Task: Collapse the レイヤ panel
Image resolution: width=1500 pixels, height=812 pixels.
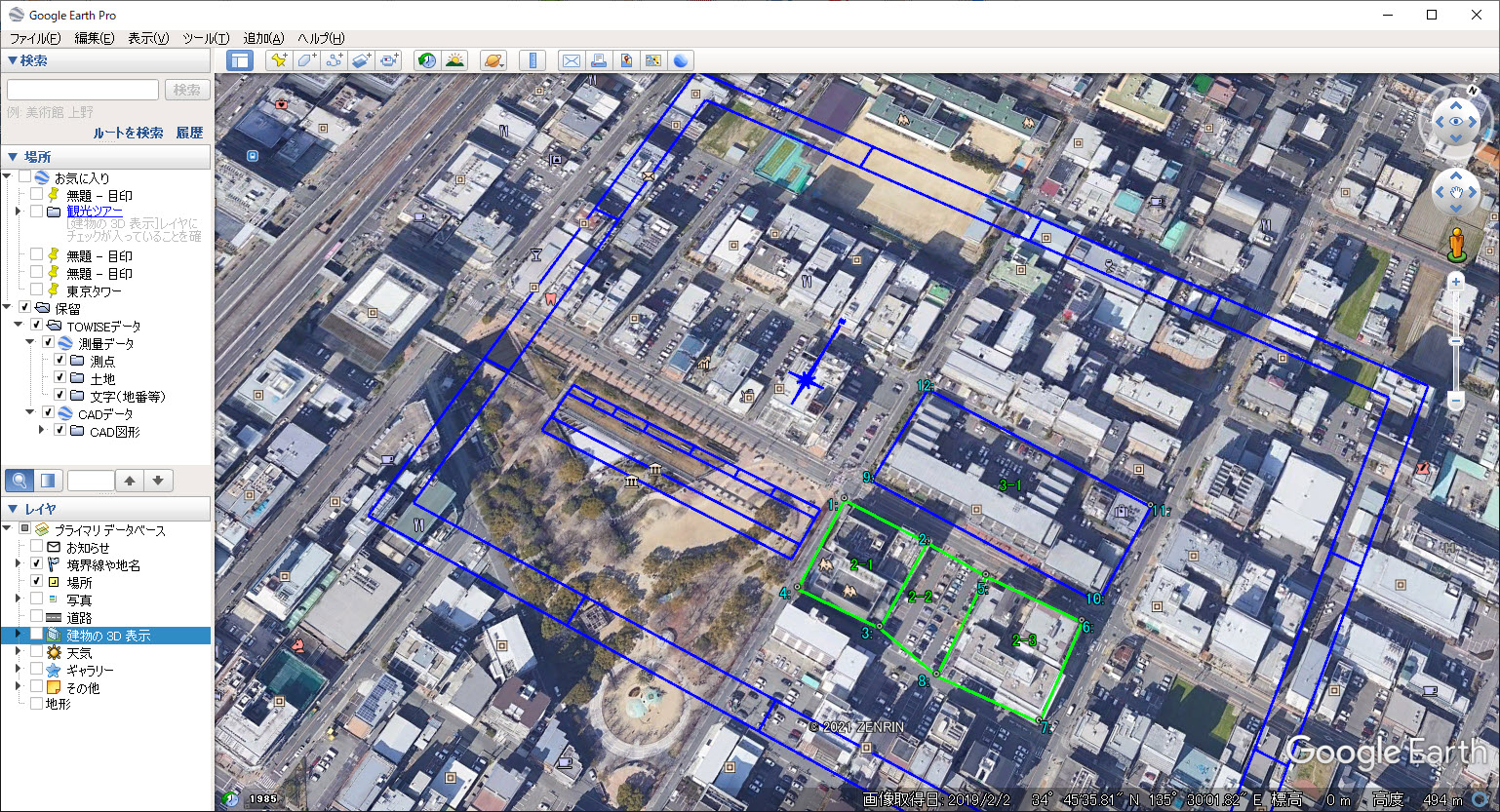Action: click(x=12, y=509)
